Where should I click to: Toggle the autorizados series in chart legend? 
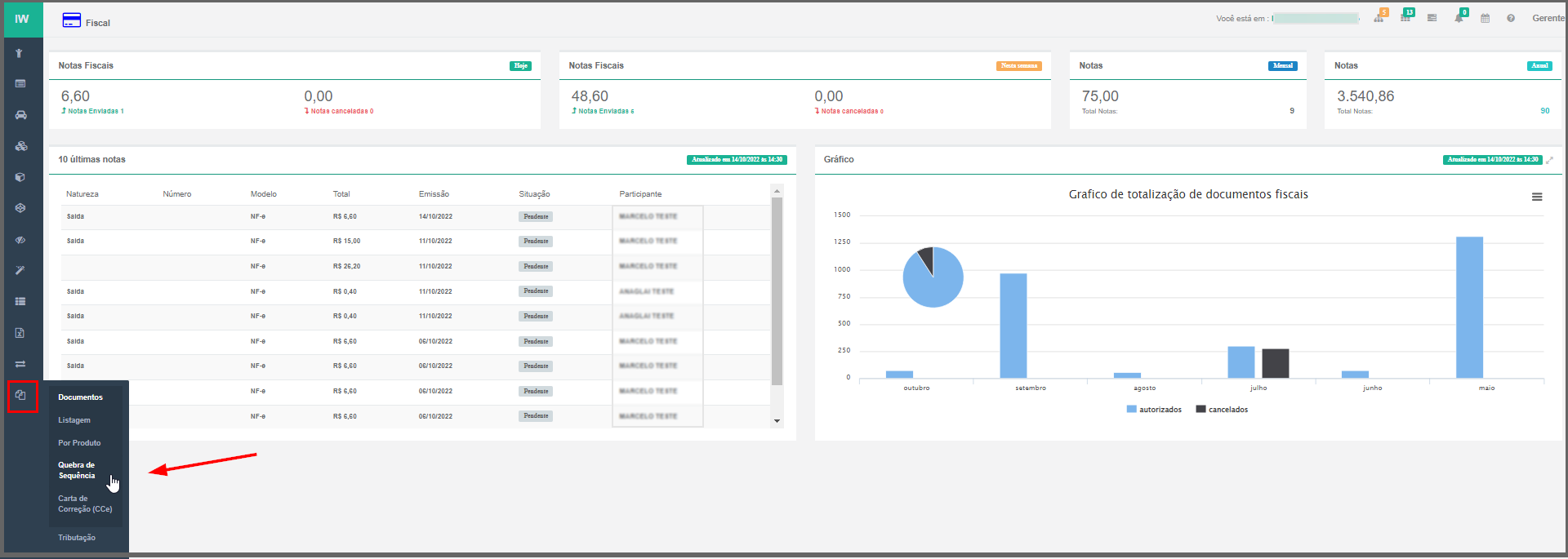(x=1154, y=410)
